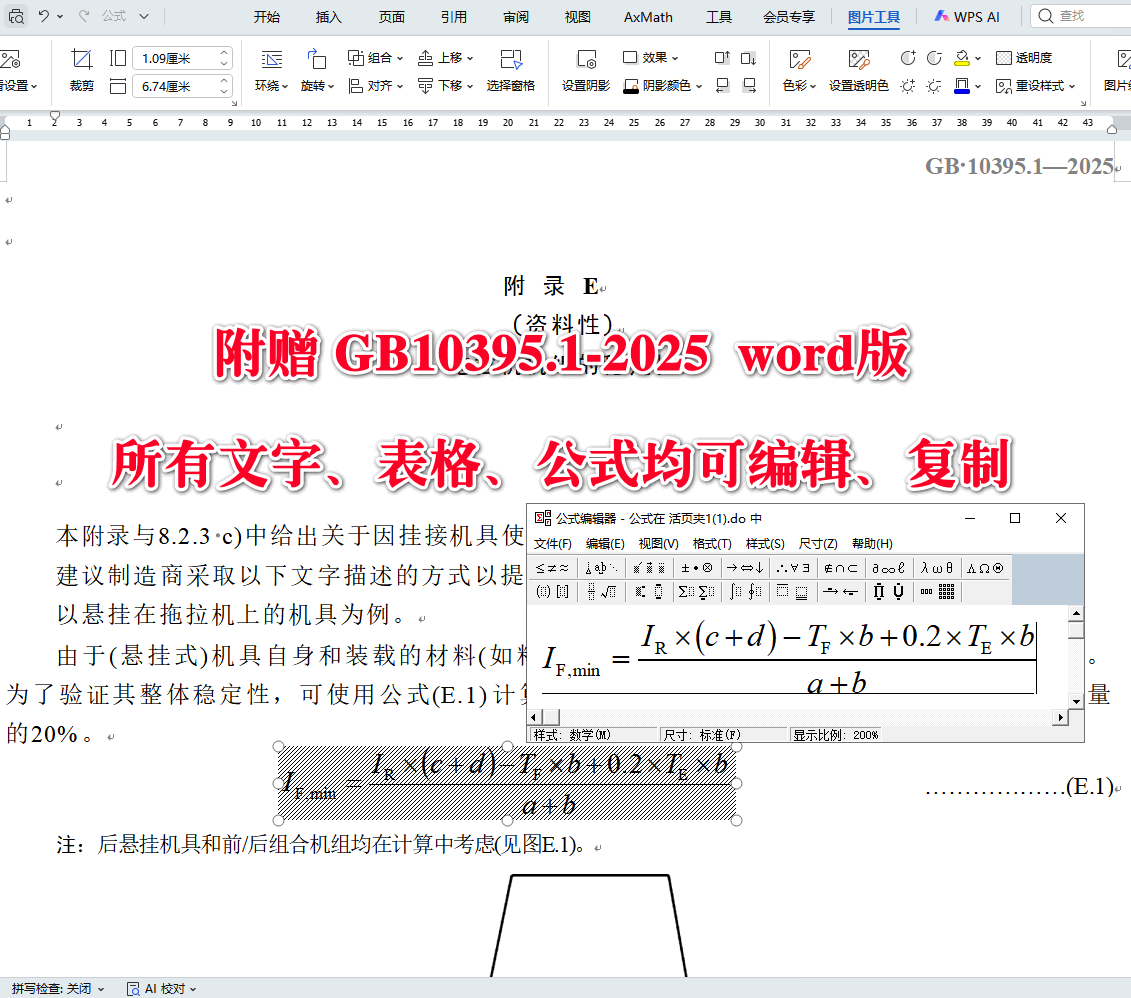This screenshot has width=1131, height=998.
Task: Open the fraction and radical template palette
Action: point(600,590)
